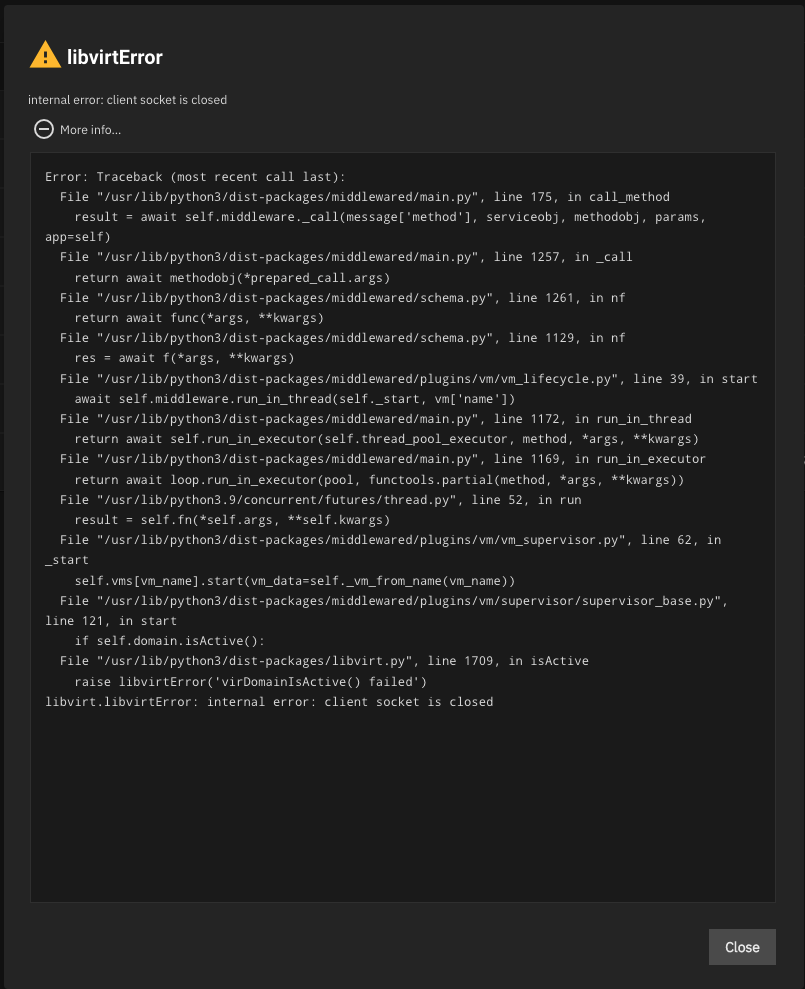Click the run_in_thread line 1172 entry
Image resolution: width=805 pixels, height=989 pixels.
pyautogui.click(x=376, y=419)
